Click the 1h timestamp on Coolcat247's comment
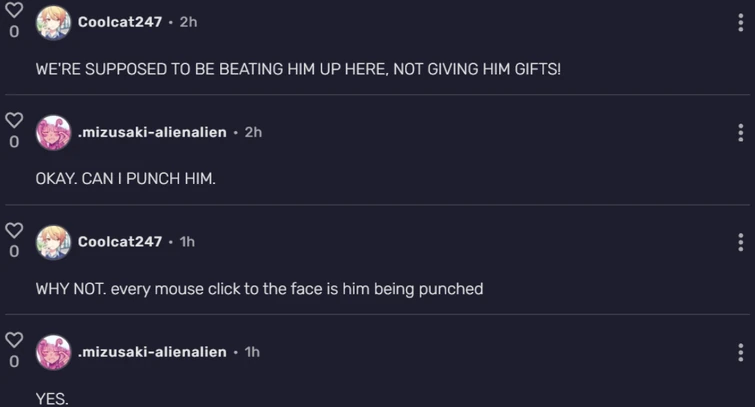 (x=187, y=242)
